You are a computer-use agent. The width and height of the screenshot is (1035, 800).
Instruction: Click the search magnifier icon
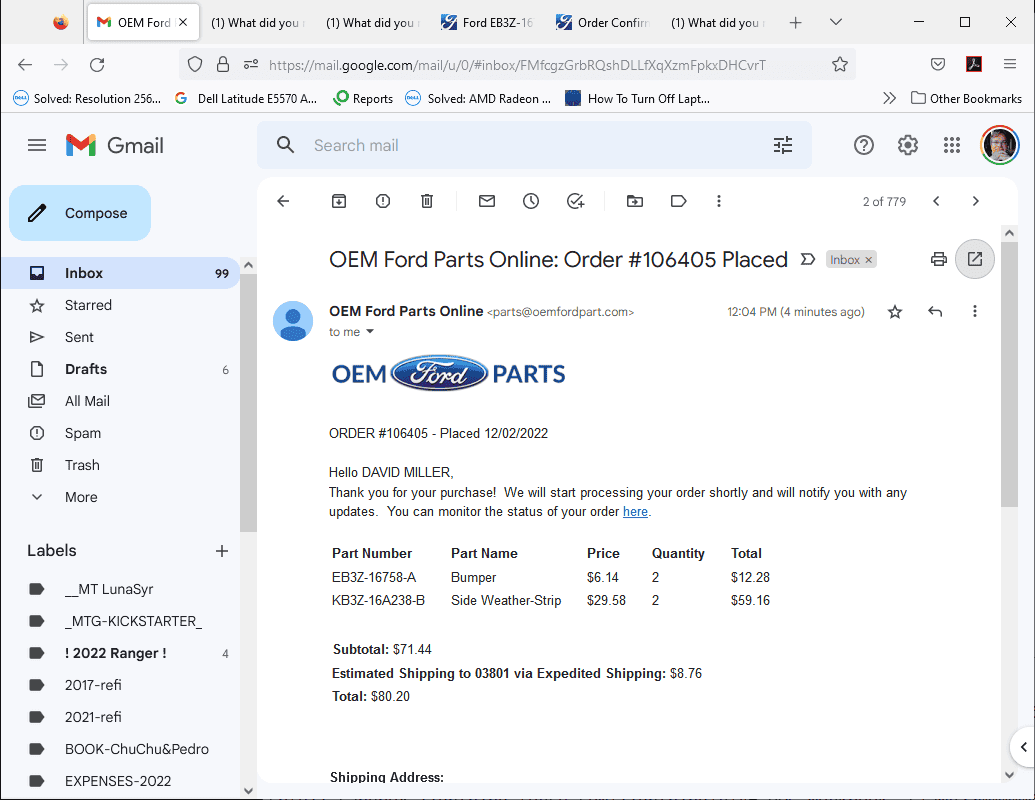285,145
